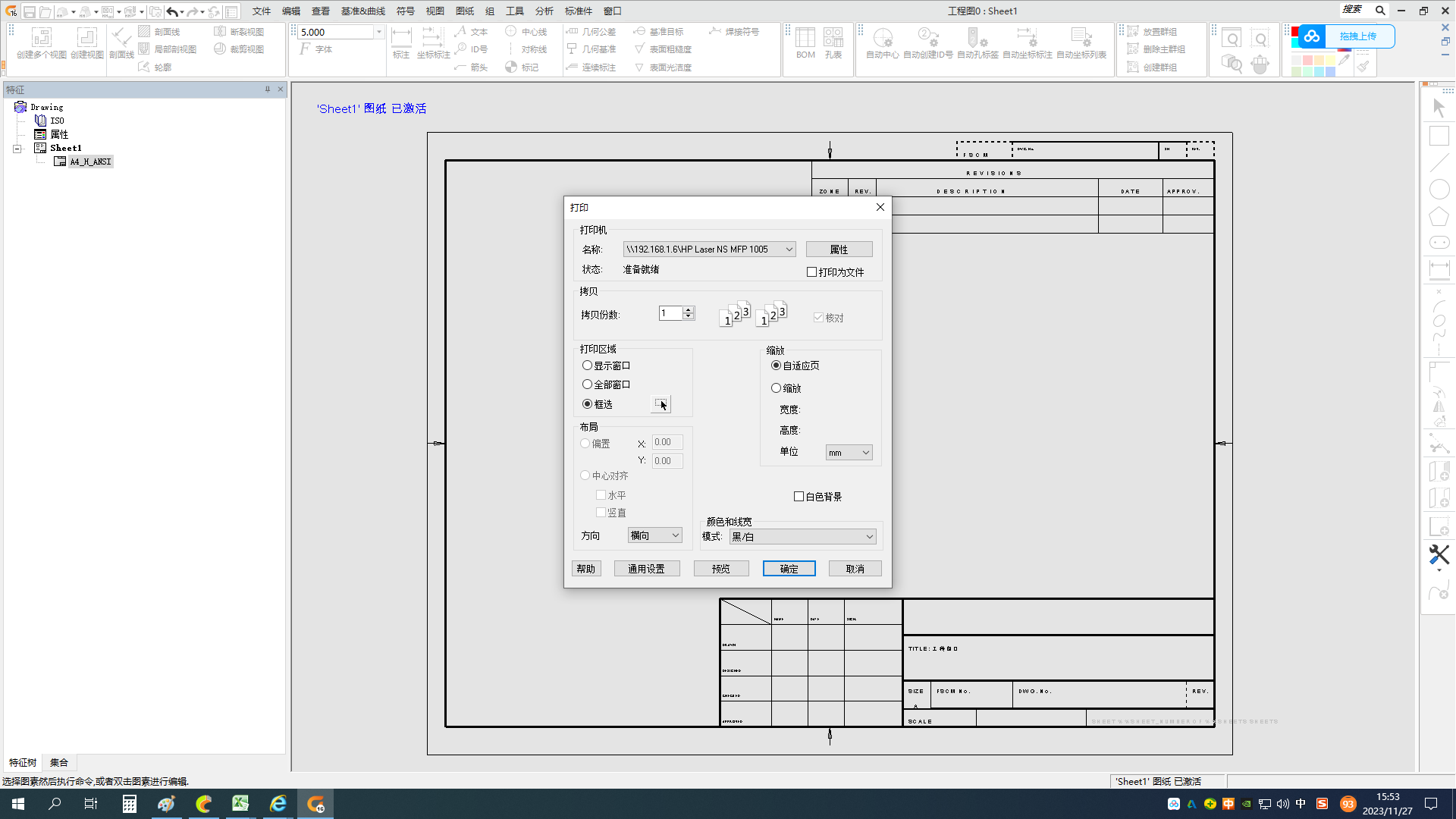
Task: Click the 自动中心 icon
Action: [883, 37]
